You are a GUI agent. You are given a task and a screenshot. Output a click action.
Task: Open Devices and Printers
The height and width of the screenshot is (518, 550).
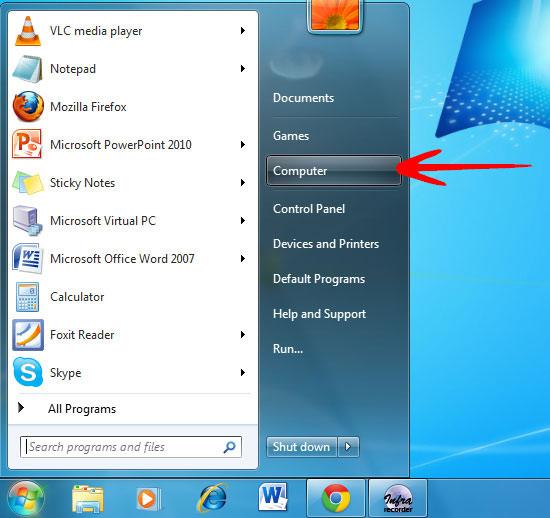[x=326, y=244]
